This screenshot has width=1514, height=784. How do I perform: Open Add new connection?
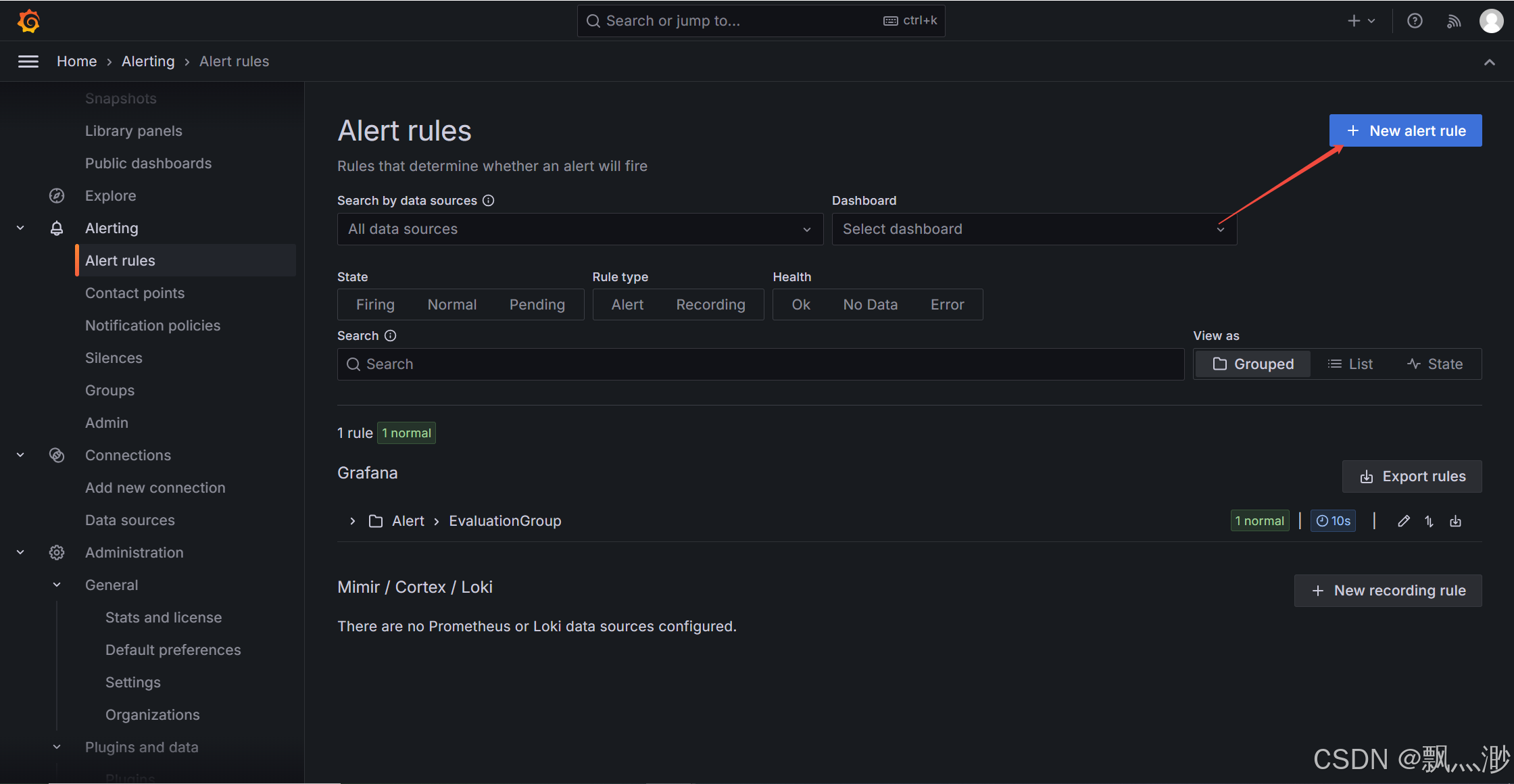(155, 488)
